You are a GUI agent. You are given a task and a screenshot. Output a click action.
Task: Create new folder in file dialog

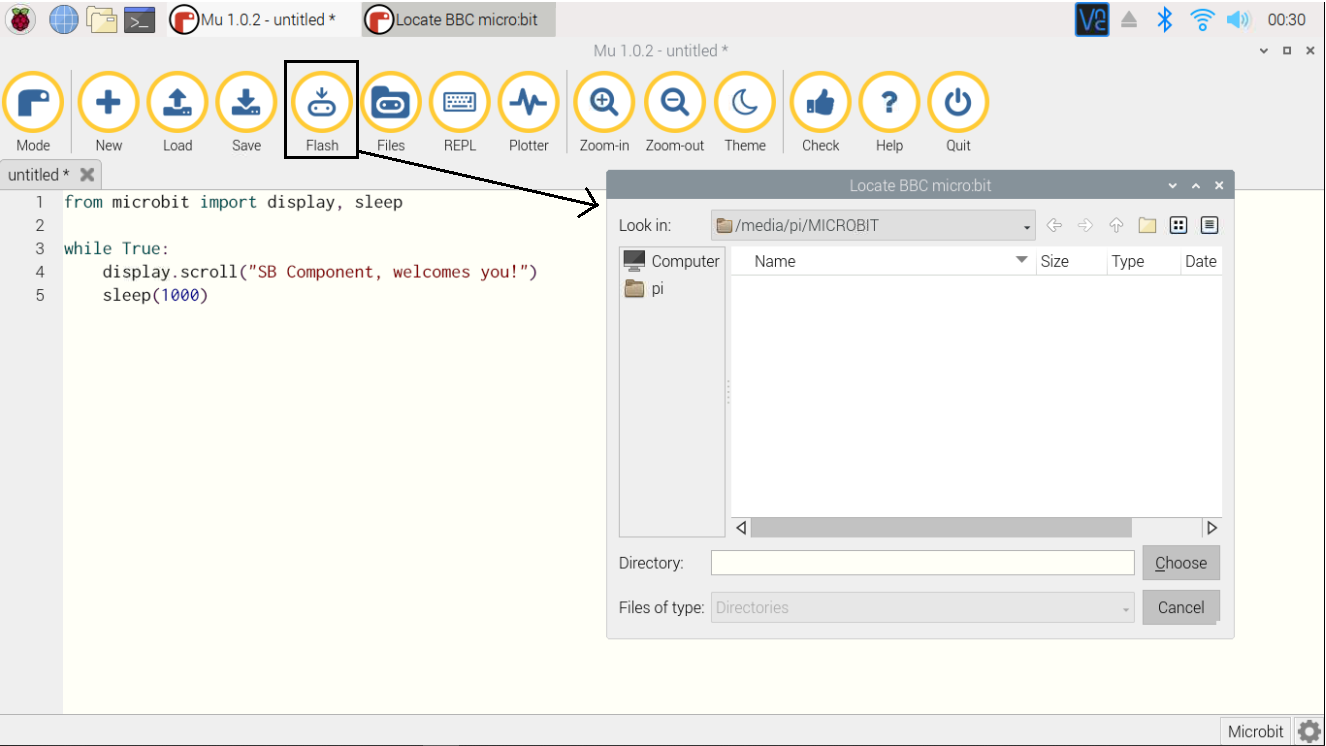pos(1147,225)
